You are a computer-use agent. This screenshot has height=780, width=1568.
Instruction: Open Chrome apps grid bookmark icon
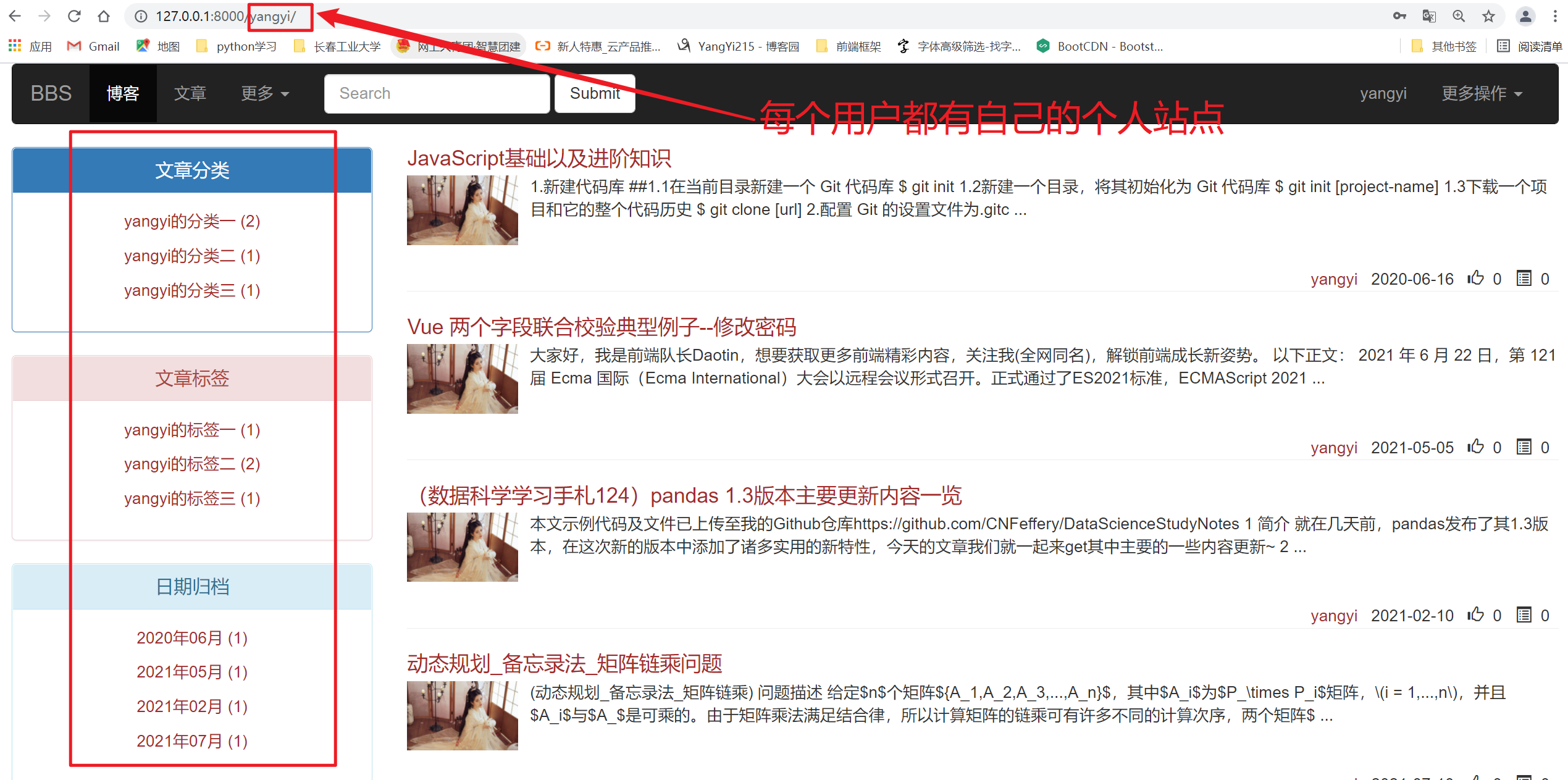[15, 46]
